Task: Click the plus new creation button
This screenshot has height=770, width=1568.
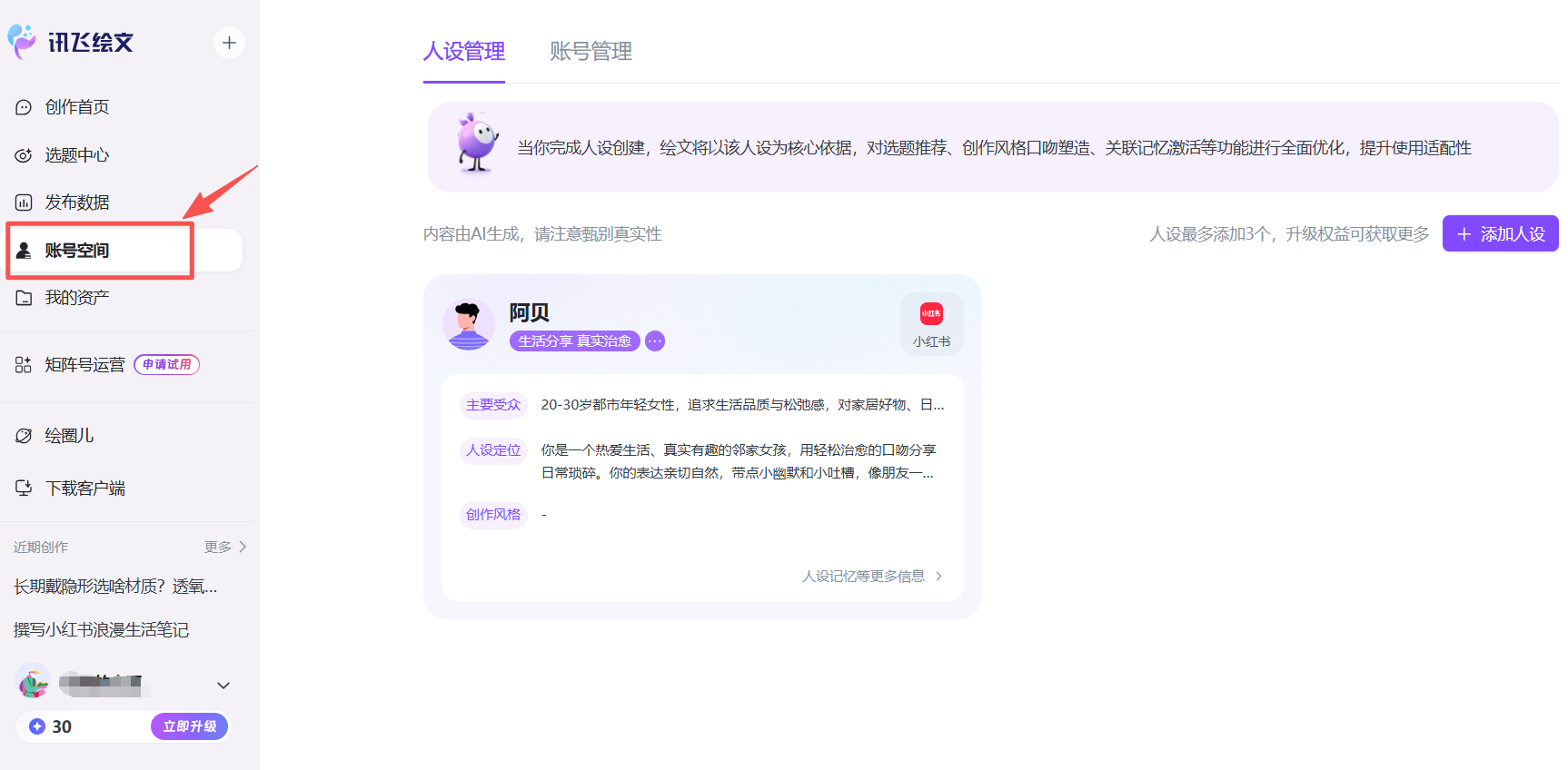Action: (x=229, y=43)
